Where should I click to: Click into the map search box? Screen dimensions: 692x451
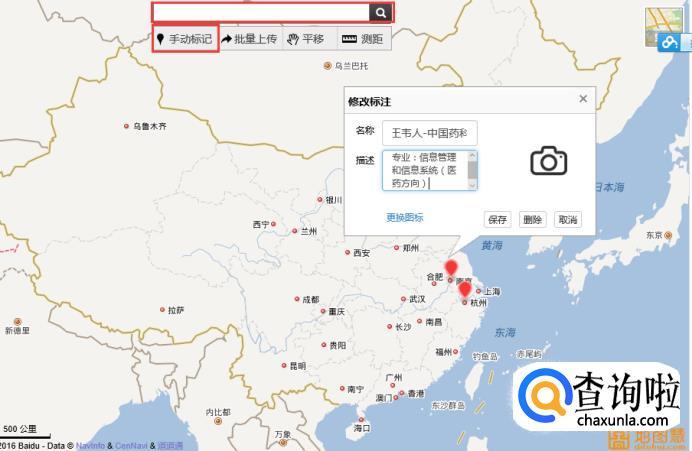tap(261, 13)
